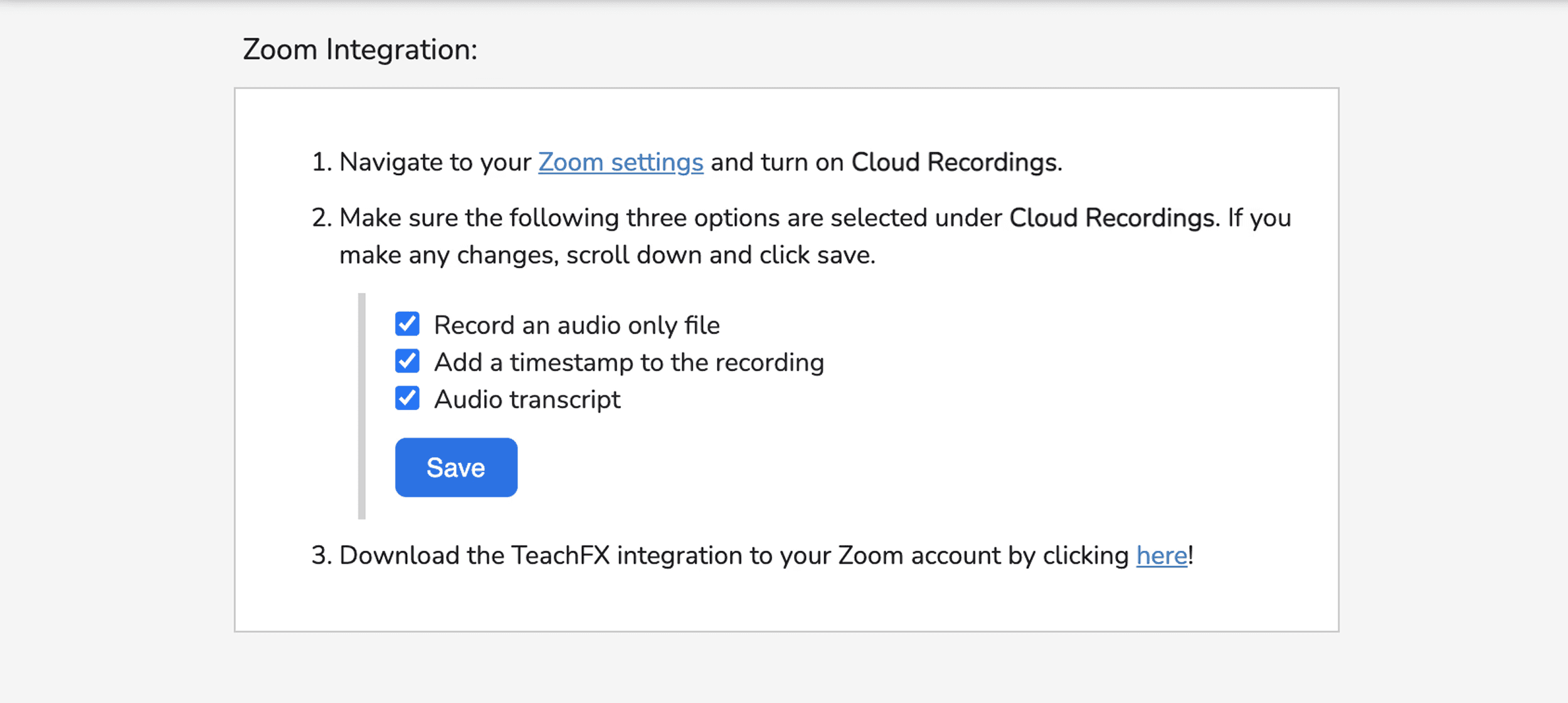Uncheck the 'Record an audio only file' checkbox
This screenshot has width=1568, height=703.
coord(407,324)
